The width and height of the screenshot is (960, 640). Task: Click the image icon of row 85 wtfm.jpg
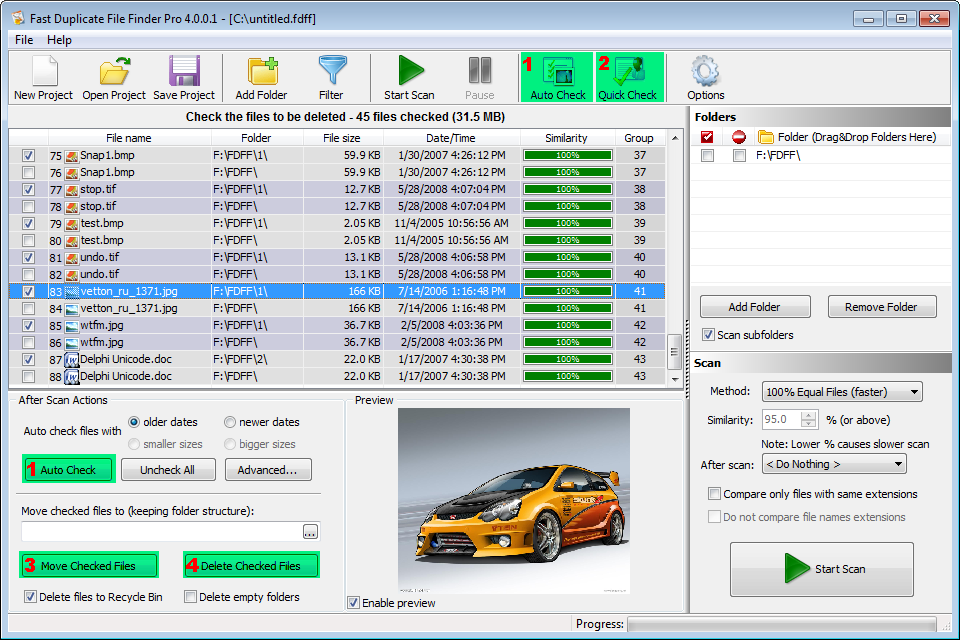pos(72,326)
